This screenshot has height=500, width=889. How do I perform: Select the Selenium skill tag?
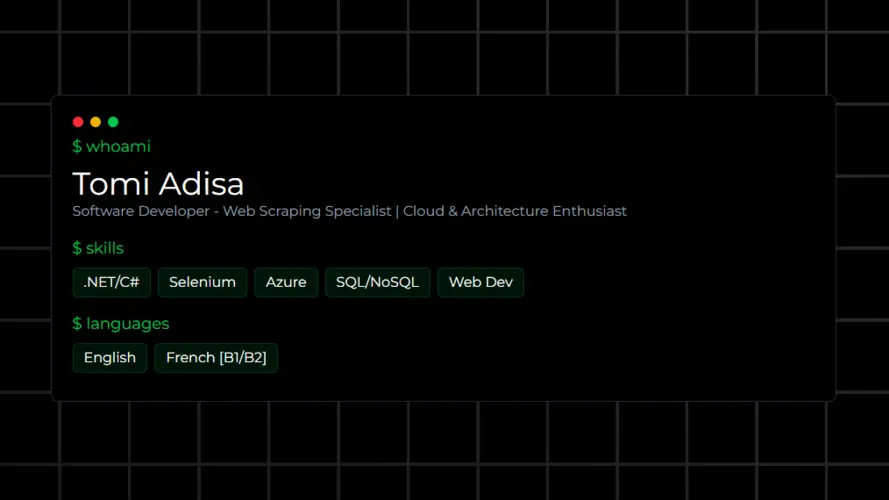point(202,282)
